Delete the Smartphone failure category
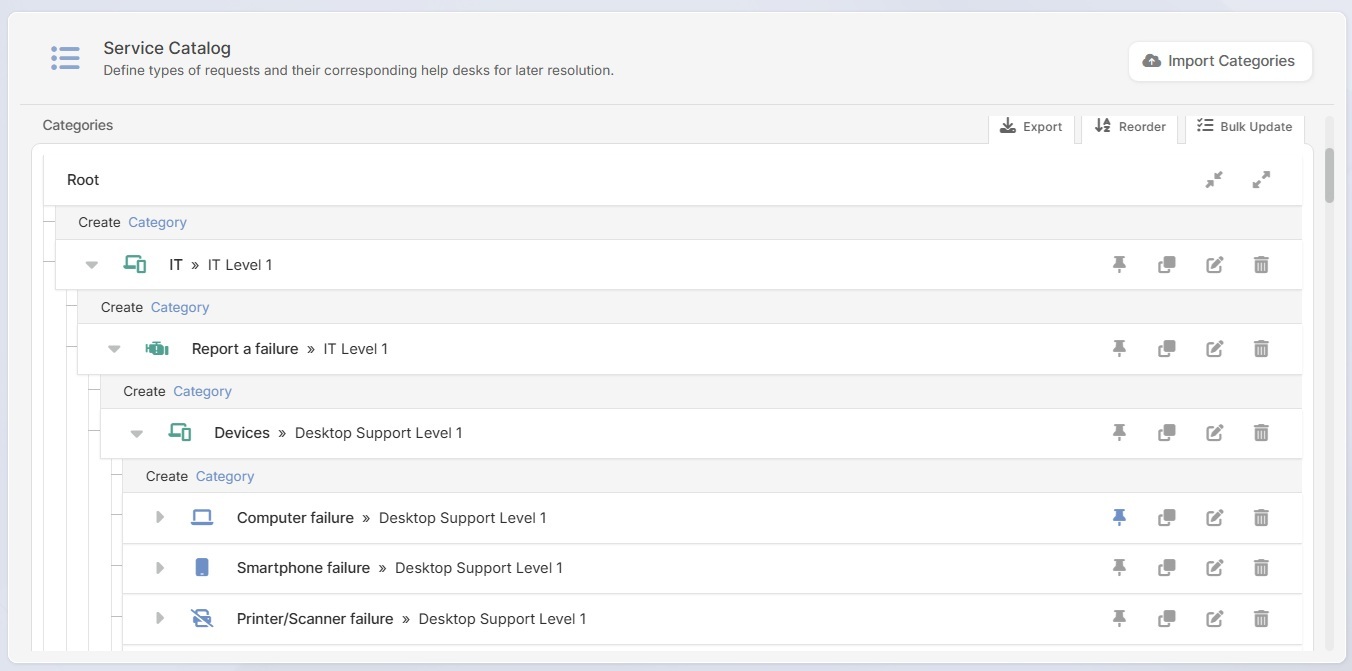 [1261, 568]
